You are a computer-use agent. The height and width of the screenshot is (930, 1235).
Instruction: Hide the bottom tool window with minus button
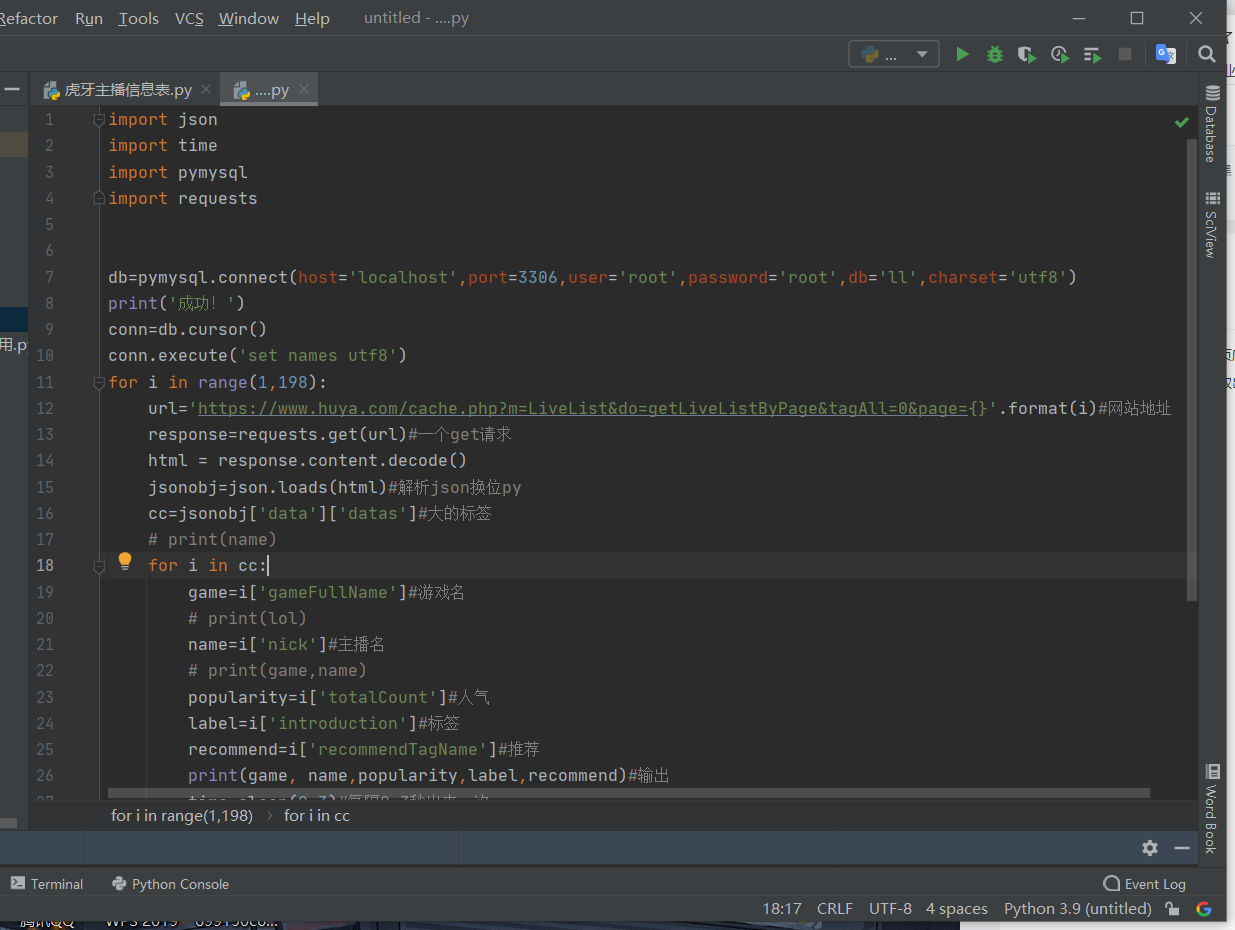pos(1182,848)
